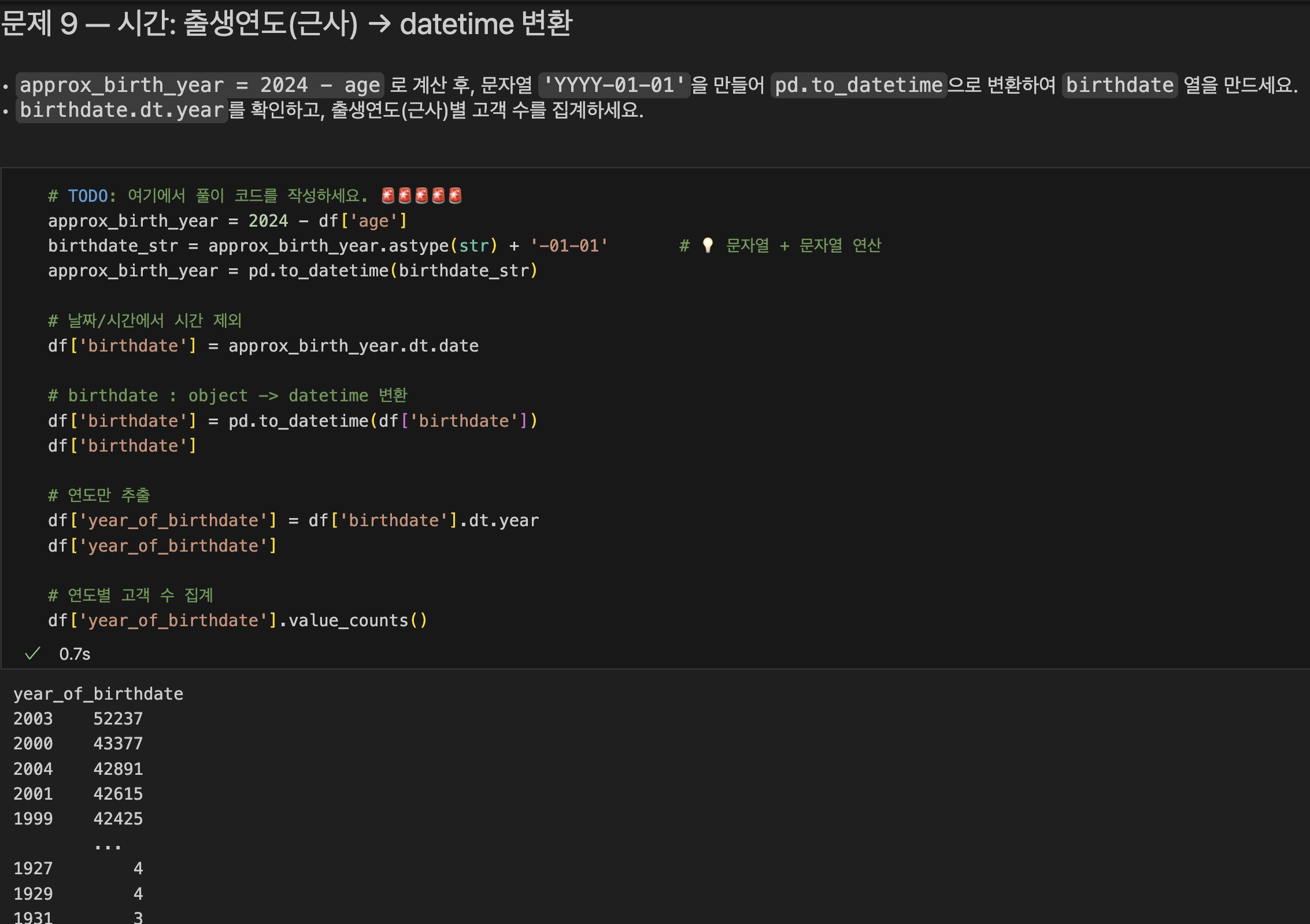Click the astype(str) call in the code
The height and width of the screenshot is (924, 1310).
pos(443,246)
